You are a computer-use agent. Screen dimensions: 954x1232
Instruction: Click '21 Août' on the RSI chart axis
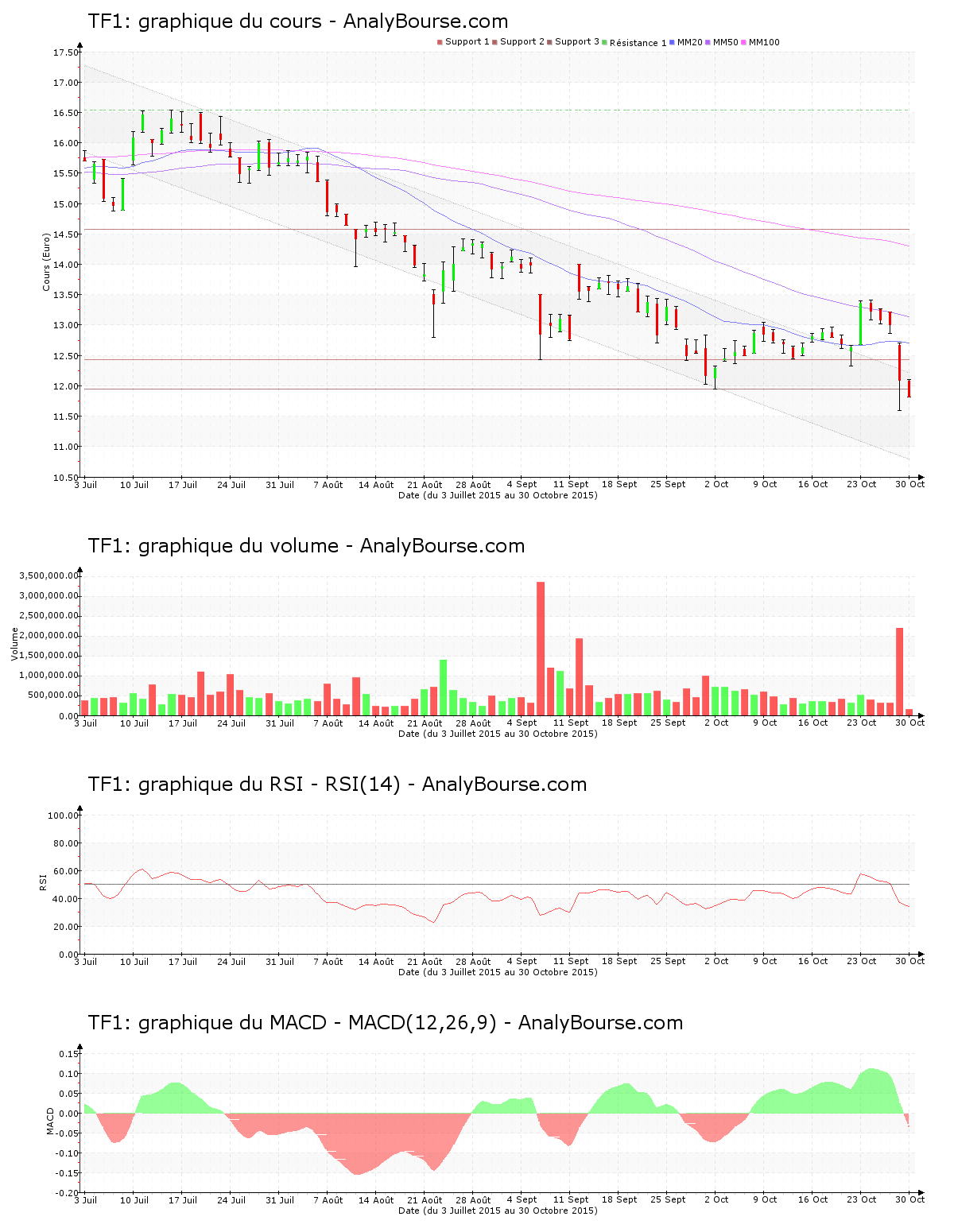coord(425,962)
